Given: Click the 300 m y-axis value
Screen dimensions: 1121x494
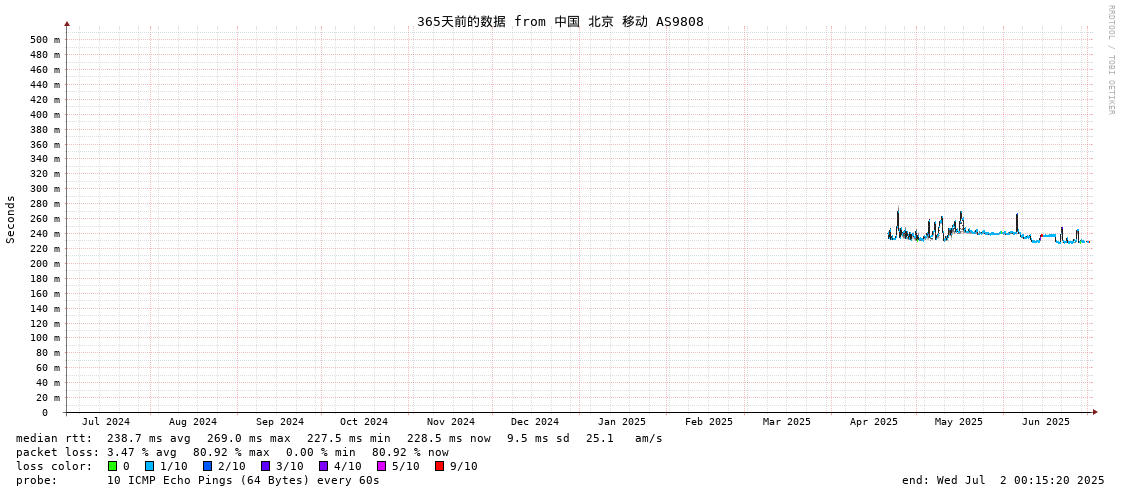Looking at the screenshot, I should pos(45,189).
